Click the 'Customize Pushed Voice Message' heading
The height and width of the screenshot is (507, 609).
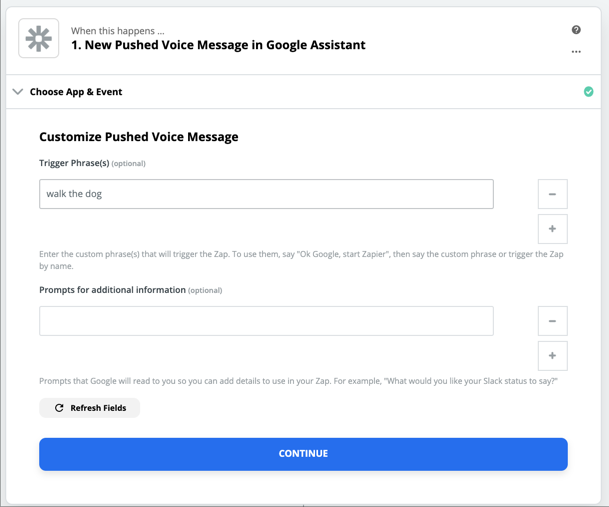139,137
